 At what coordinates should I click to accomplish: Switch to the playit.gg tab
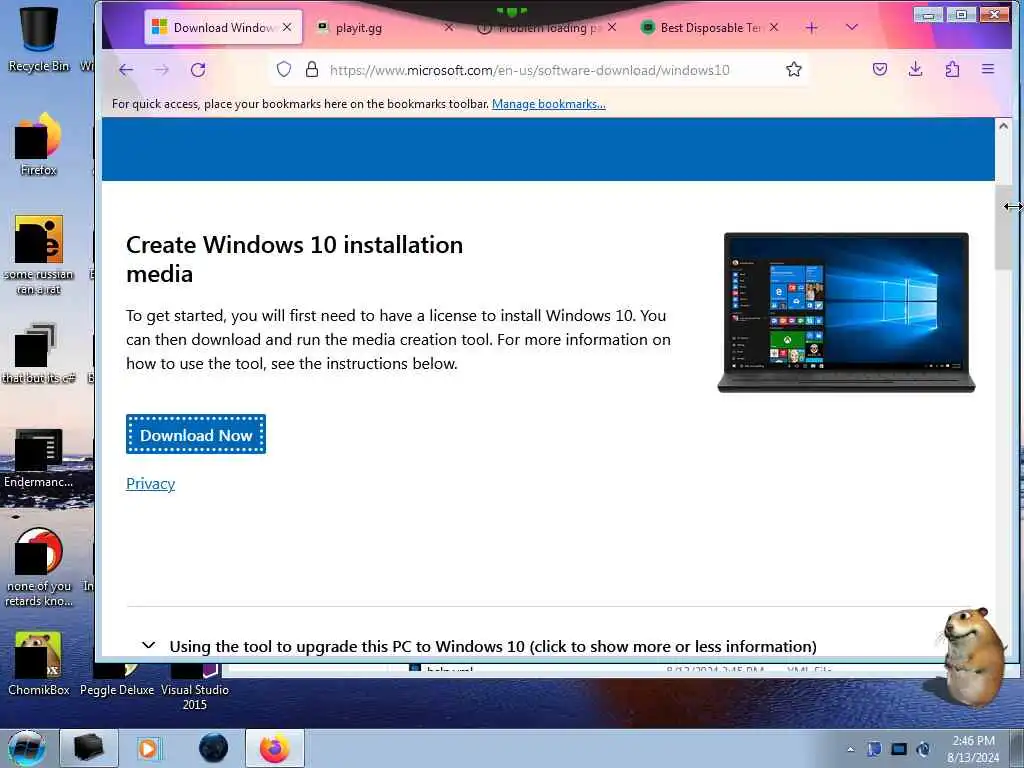click(x=382, y=27)
